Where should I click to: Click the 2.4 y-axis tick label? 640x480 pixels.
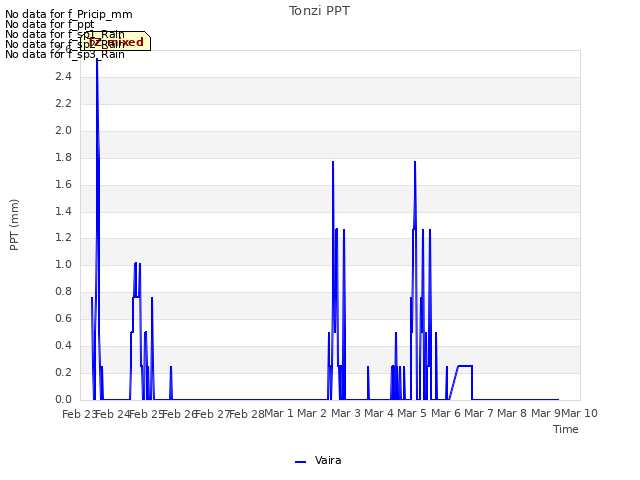[63, 76]
